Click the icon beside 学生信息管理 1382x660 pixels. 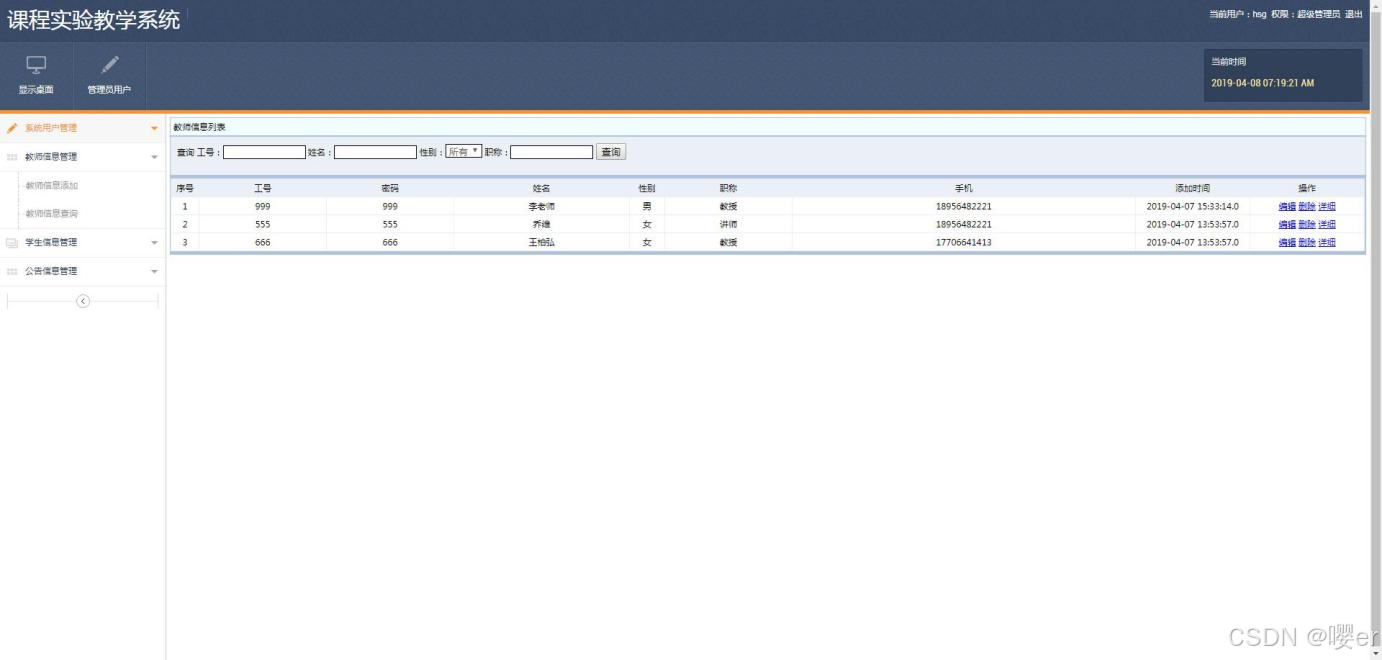(x=12, y=243)
